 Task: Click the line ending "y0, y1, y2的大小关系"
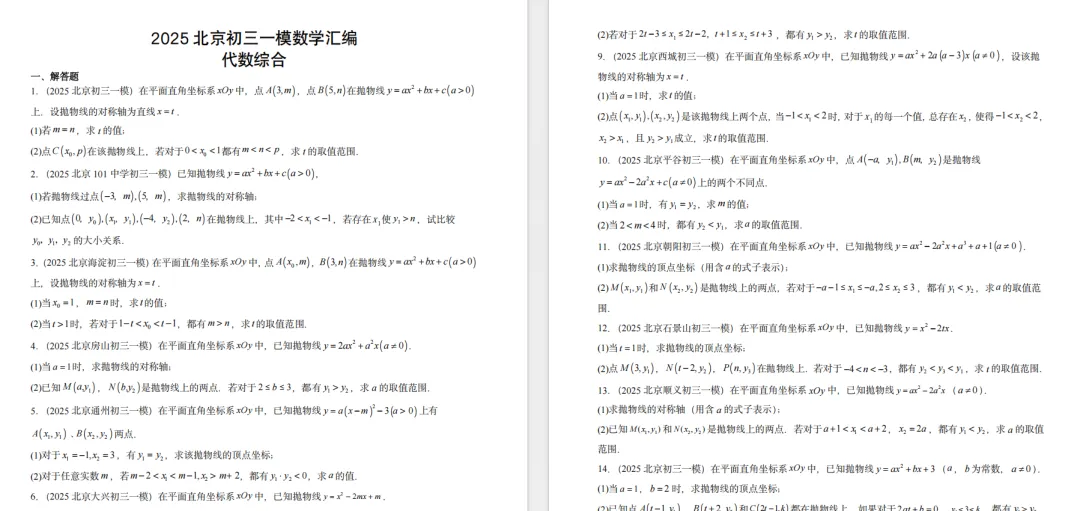[x=76, y=241]
